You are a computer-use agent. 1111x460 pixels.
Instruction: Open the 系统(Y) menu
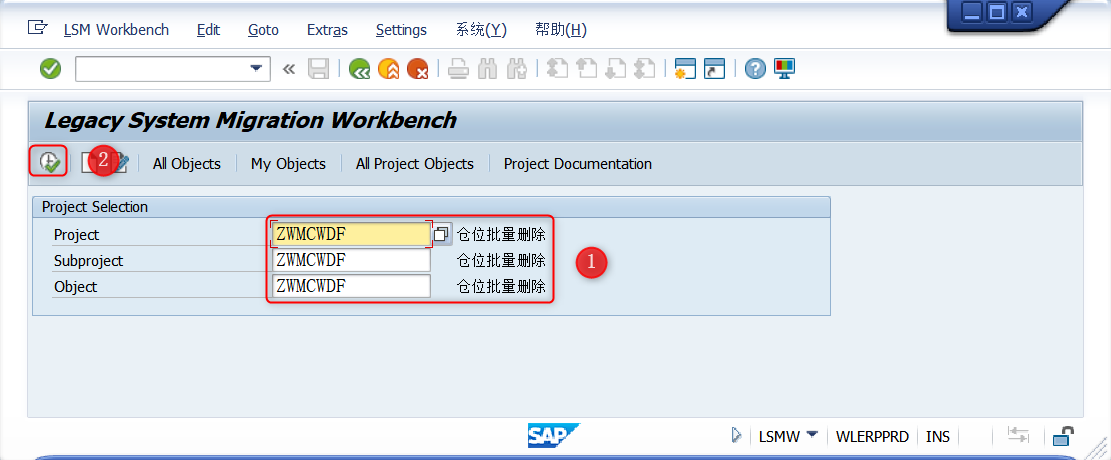point(480,30)
